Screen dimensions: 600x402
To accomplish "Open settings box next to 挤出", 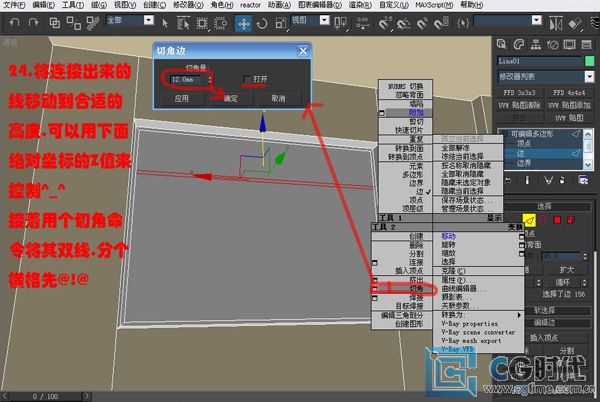I will tap(375, 280).
